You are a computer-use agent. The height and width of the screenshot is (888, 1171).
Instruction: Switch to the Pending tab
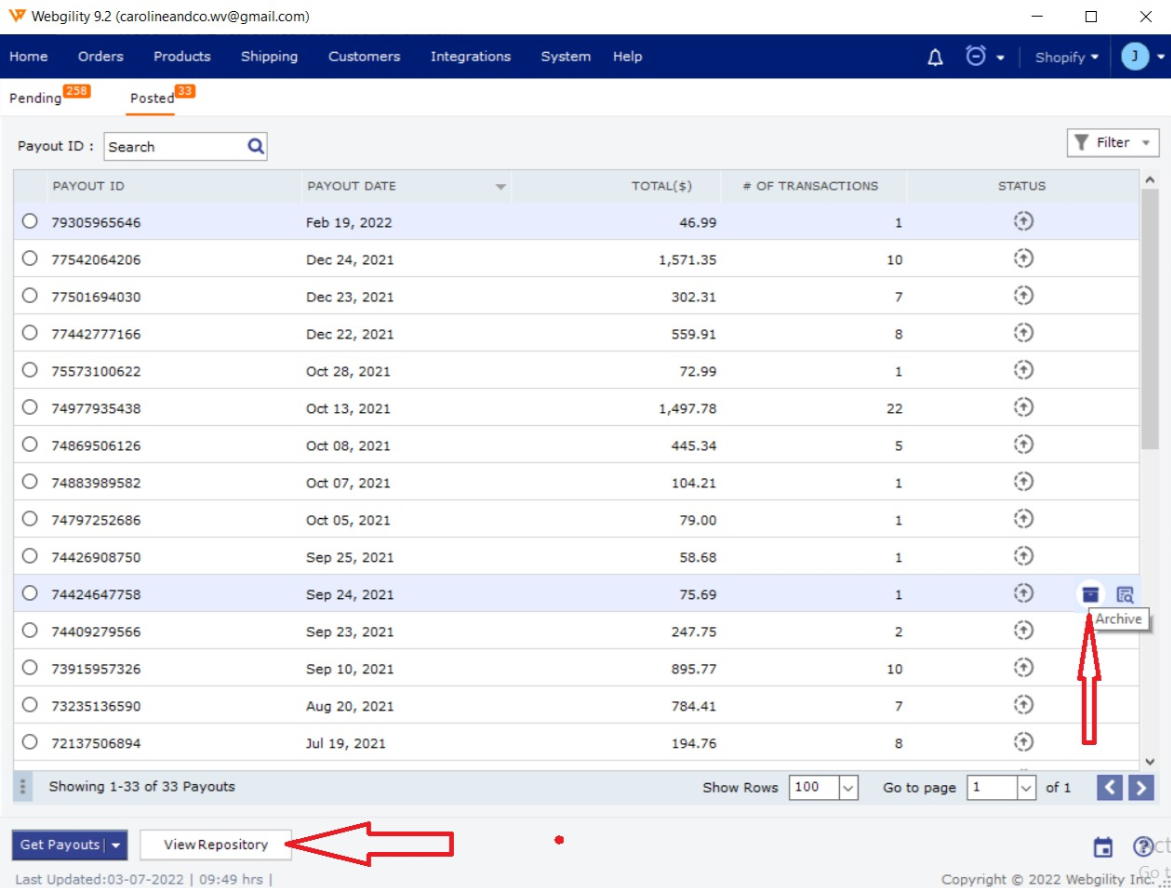[36, 98]
